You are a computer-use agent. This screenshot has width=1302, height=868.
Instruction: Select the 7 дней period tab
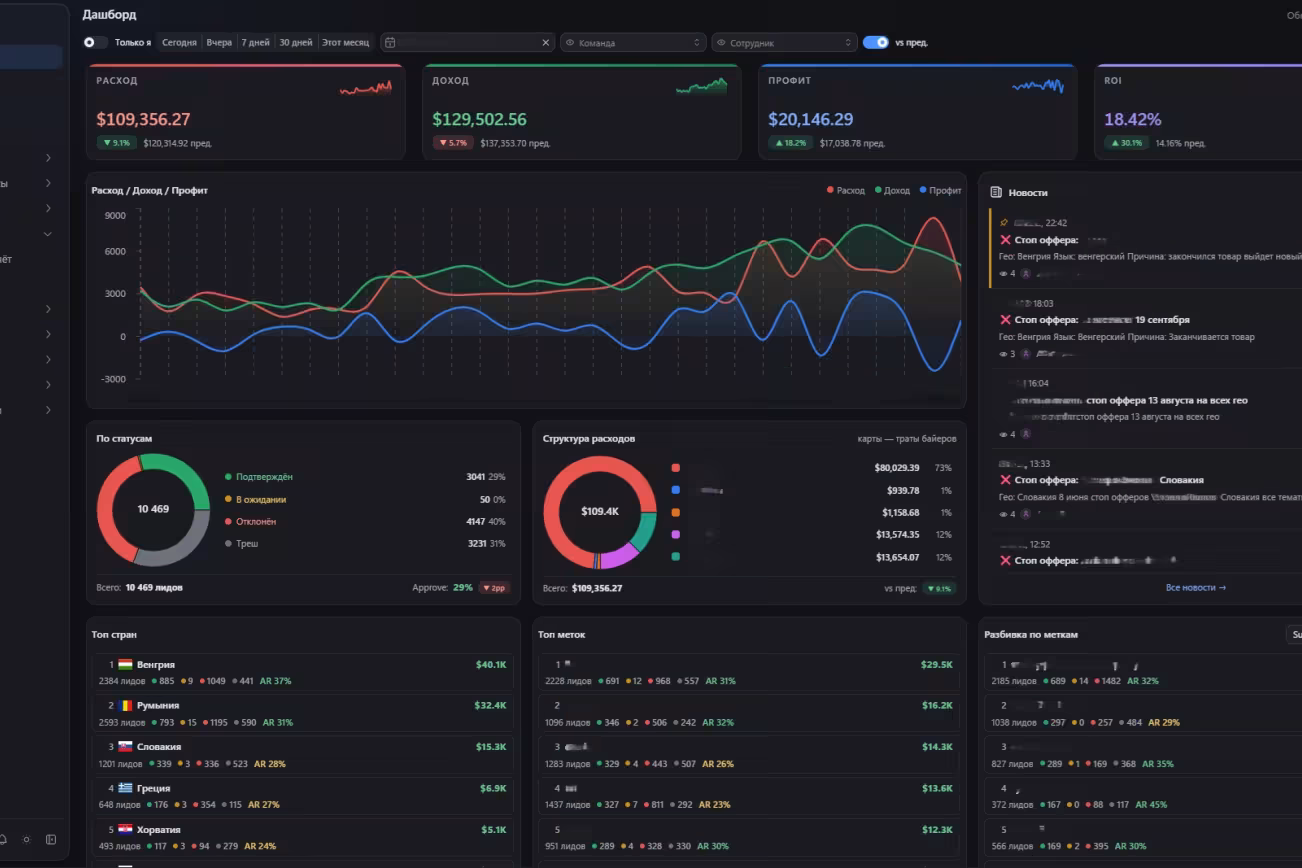click(x=256, y=43)
